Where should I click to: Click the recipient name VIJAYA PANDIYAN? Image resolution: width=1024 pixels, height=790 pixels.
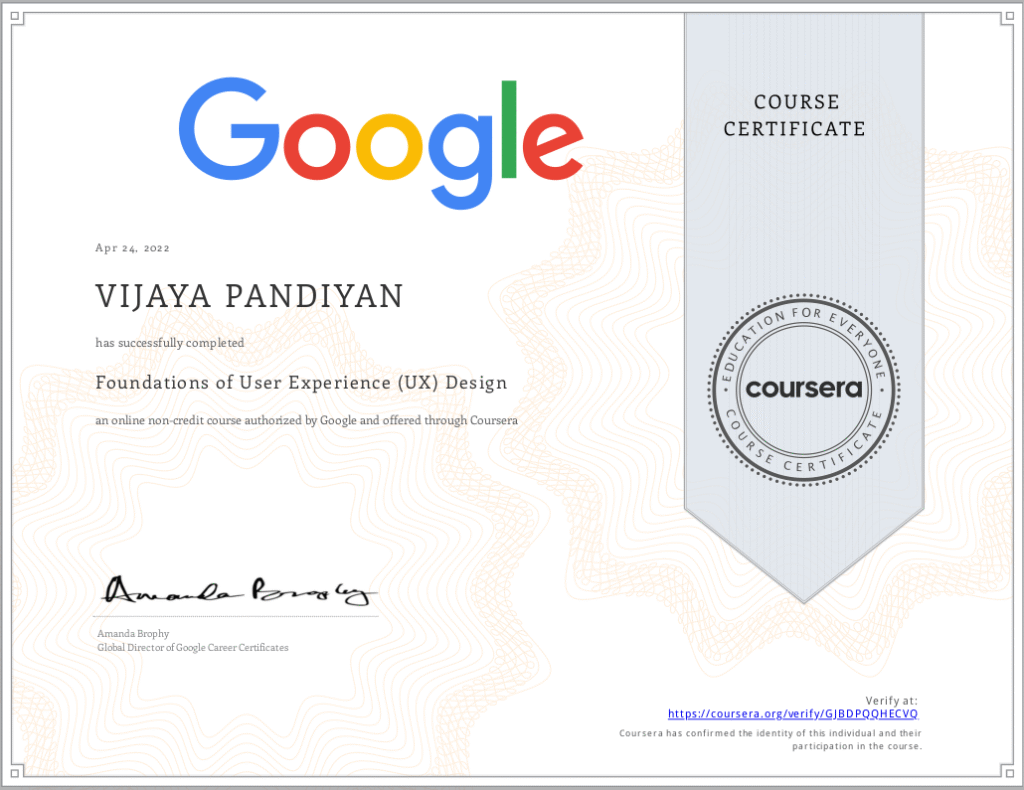coord(249,297)
